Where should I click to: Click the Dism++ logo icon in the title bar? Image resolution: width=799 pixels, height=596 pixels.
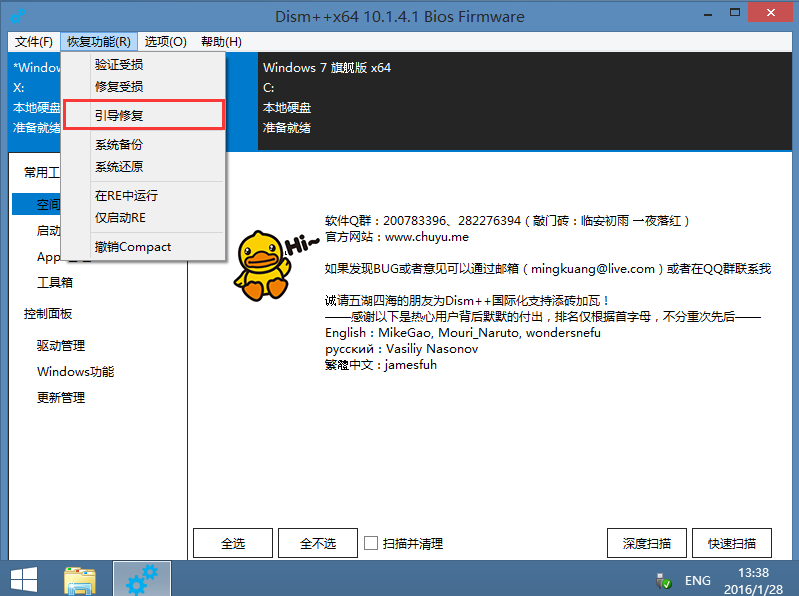click(x=18, y=16)
